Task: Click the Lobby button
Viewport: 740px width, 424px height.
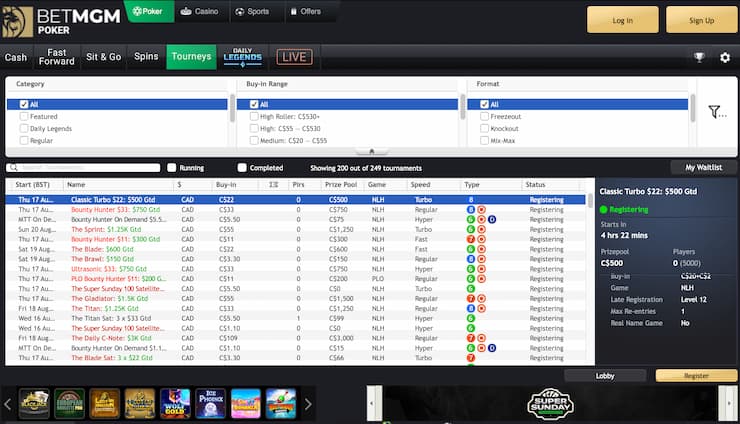Action: [x=605, y=376]
